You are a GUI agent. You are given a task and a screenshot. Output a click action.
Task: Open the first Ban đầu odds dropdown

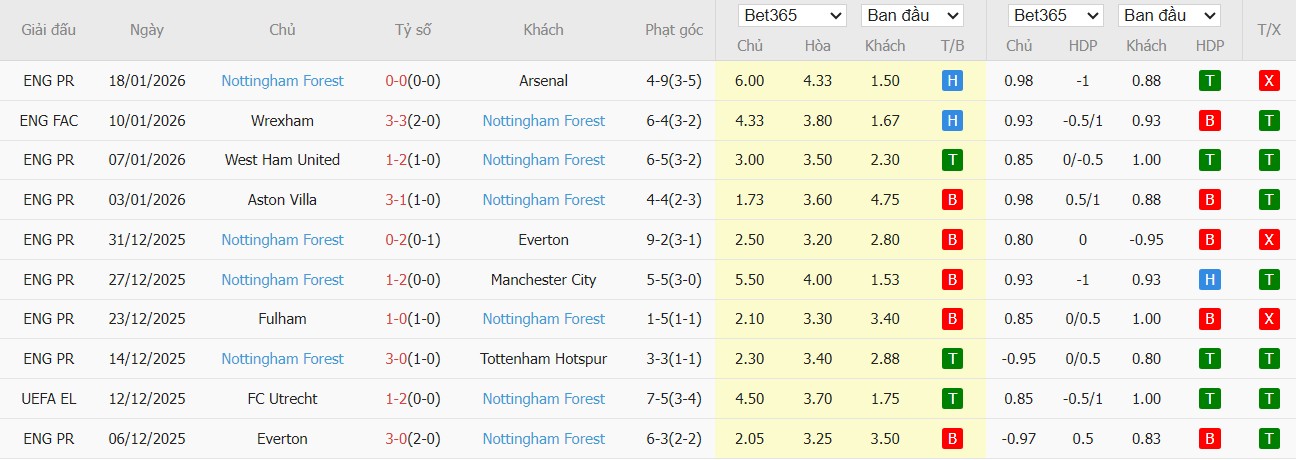pyautogui.click(x=911, y=16)
